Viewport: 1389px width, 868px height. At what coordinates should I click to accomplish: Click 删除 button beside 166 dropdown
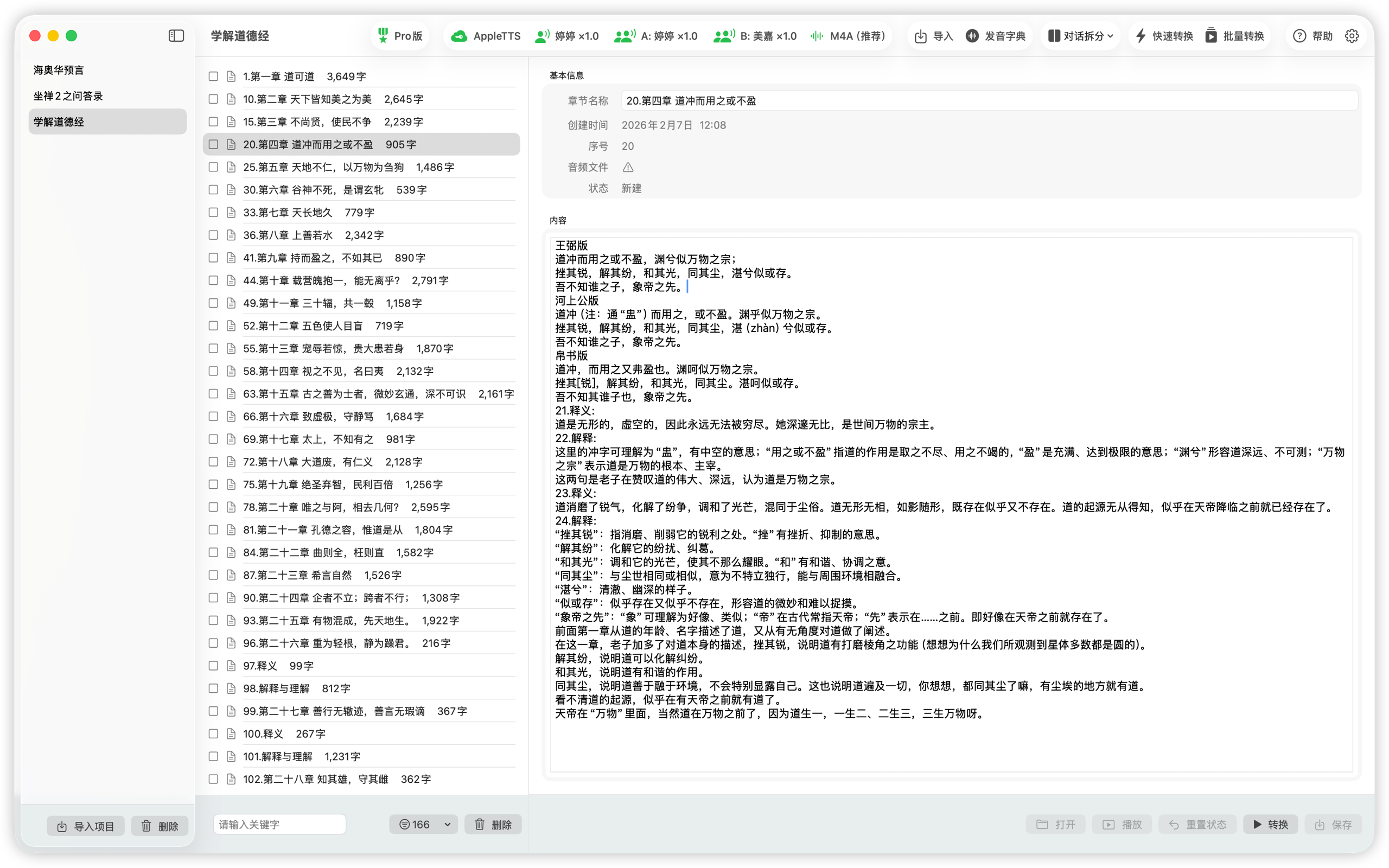[x=493, y=825]
